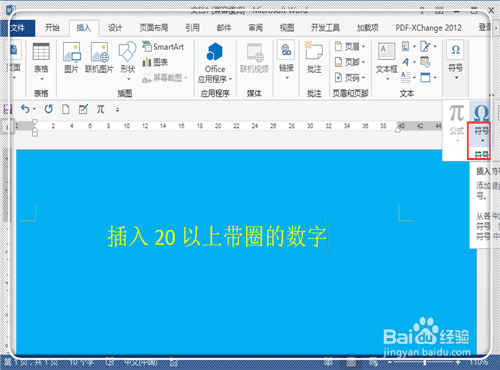This screenshot has height=370, width=500.
Task: Insert a SmartArt graphic
Action: pyautogui.click(x=163, y=47)
